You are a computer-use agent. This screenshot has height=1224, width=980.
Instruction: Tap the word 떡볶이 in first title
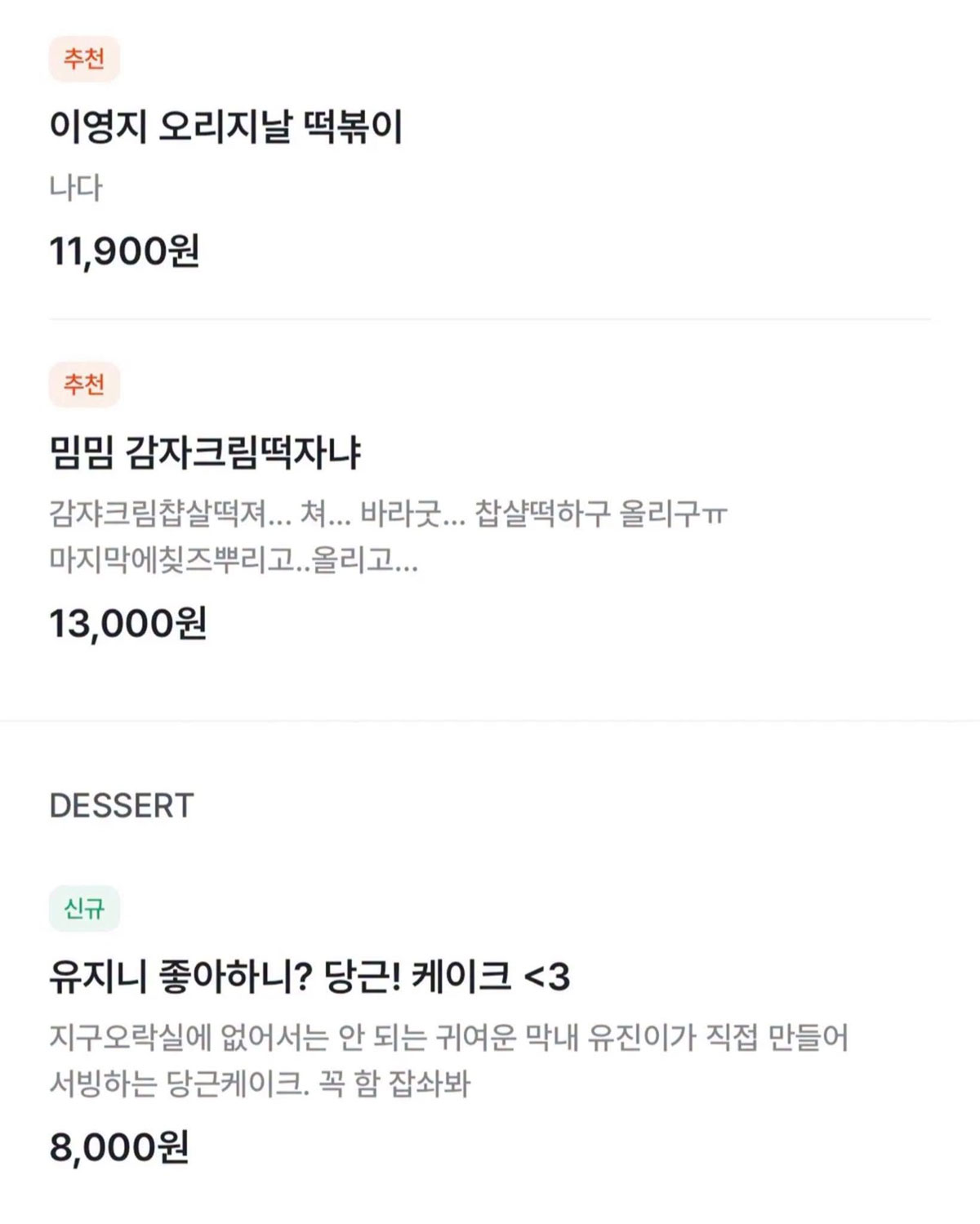353,127
